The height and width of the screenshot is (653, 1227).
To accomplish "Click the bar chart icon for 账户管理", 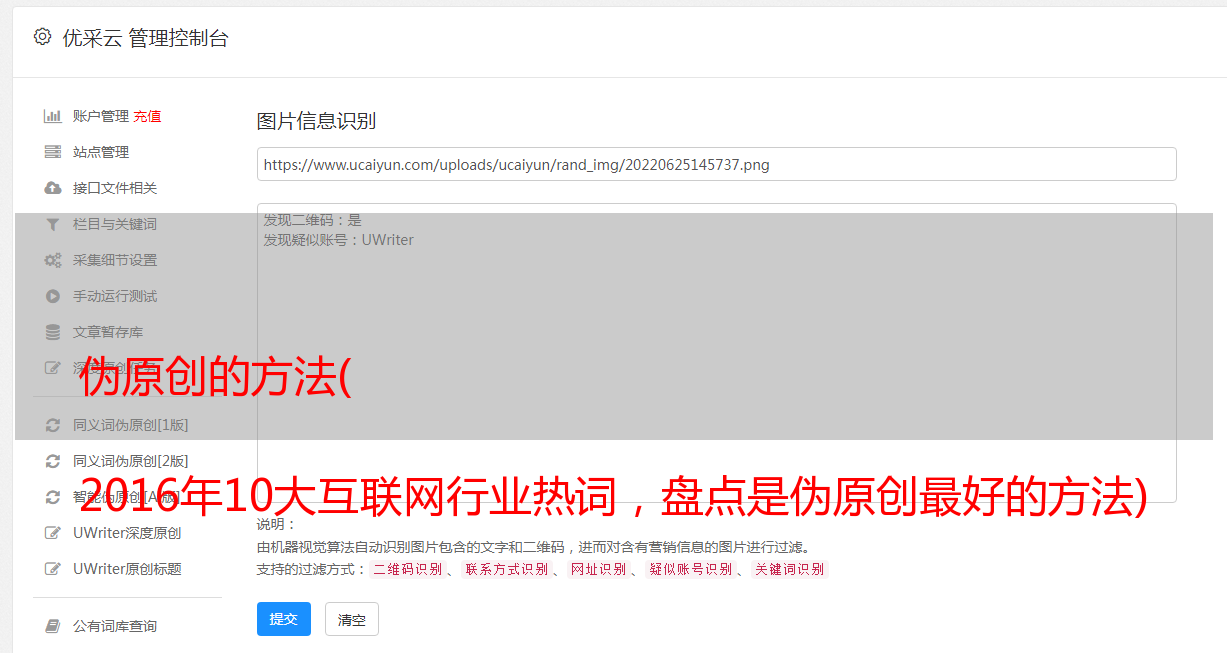I will pos(53,116).
